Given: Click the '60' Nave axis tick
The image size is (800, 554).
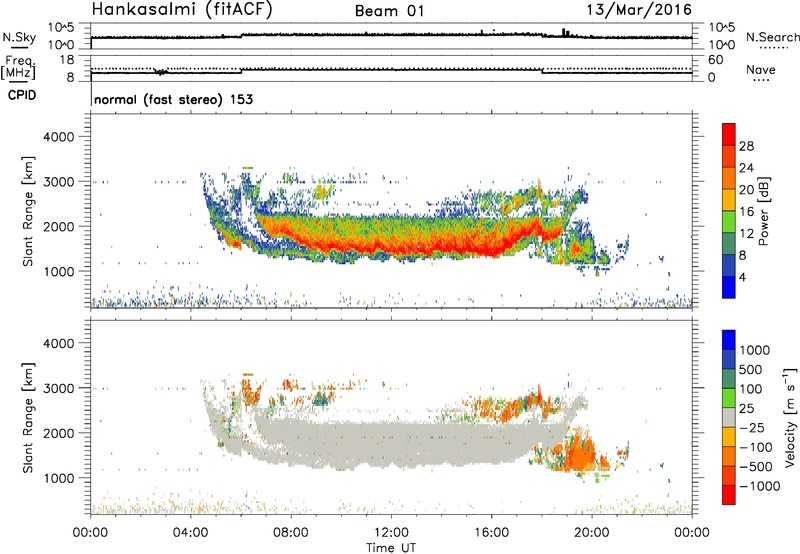Looking at the screenshot, I should (715, 60).
